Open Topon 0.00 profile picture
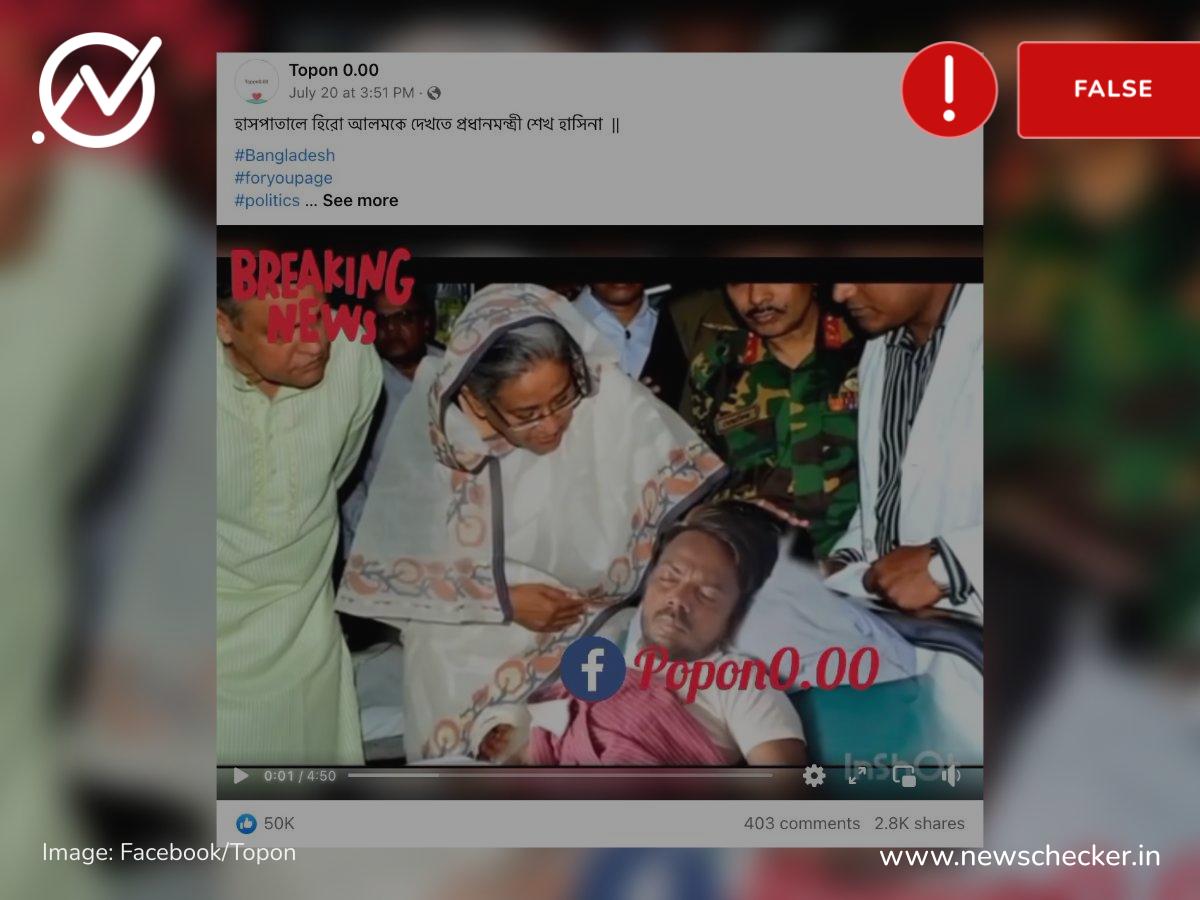 coord(257,82)
